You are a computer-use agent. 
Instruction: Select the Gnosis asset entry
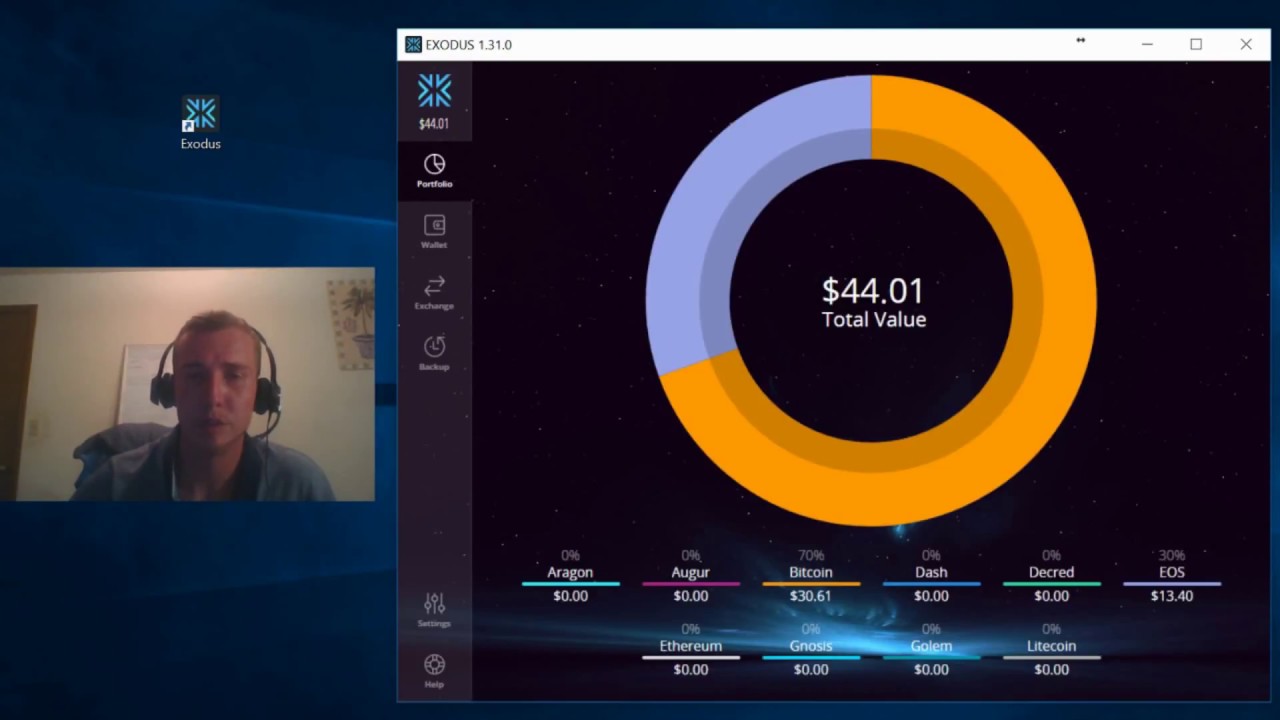coord(811,650)
